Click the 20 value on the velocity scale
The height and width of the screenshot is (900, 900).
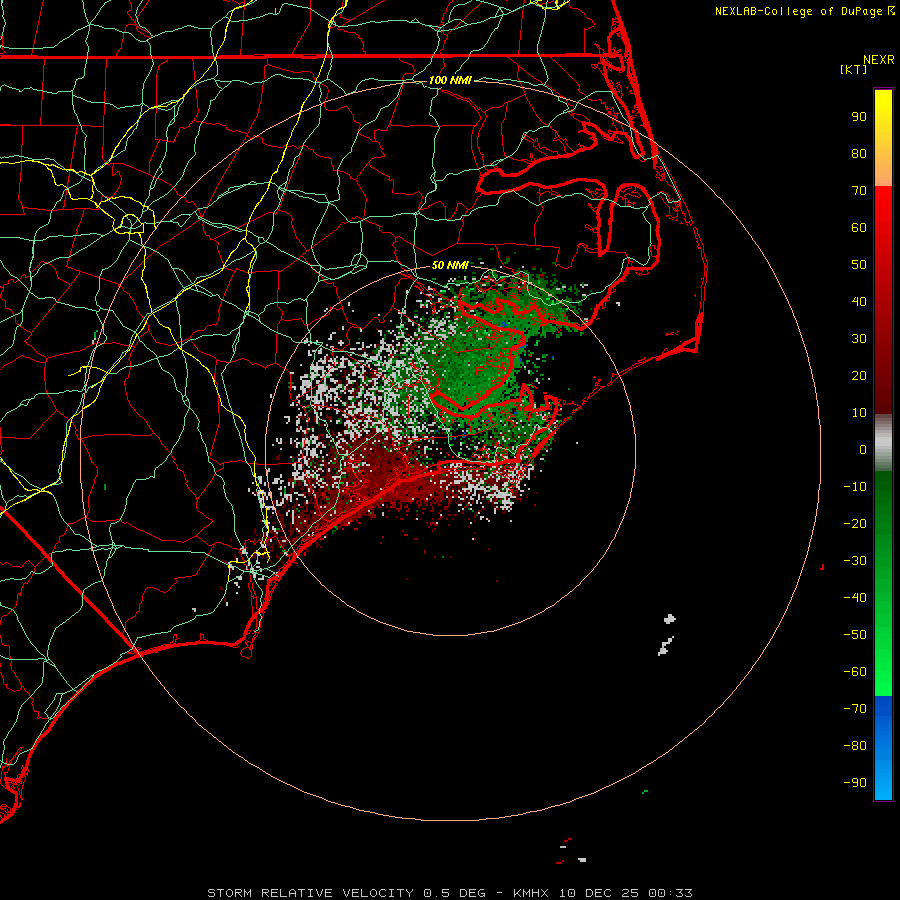pyautogui.click(x=859, y=376)
